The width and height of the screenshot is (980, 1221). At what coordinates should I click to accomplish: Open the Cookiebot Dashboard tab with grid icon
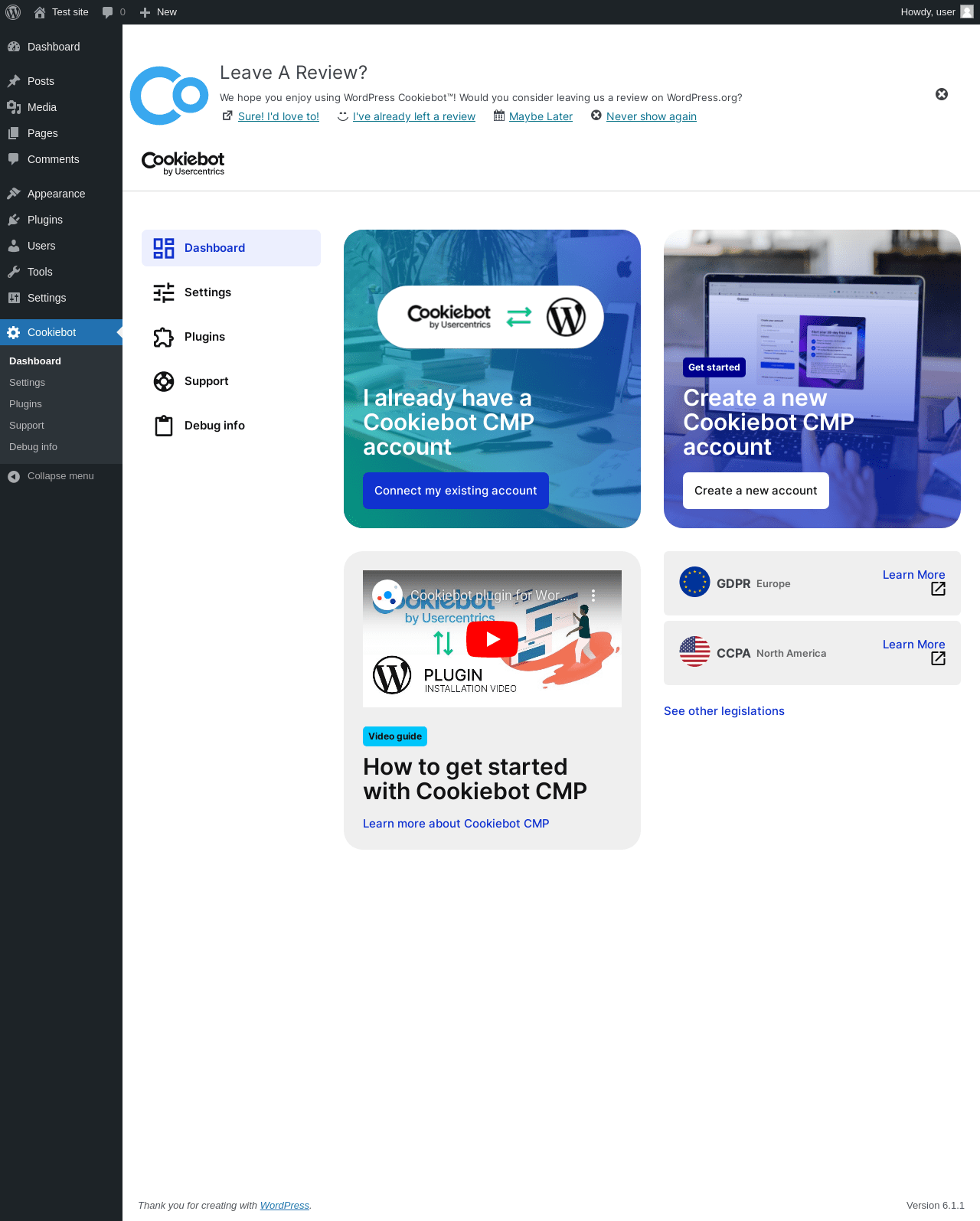click(x=231, y=248)
